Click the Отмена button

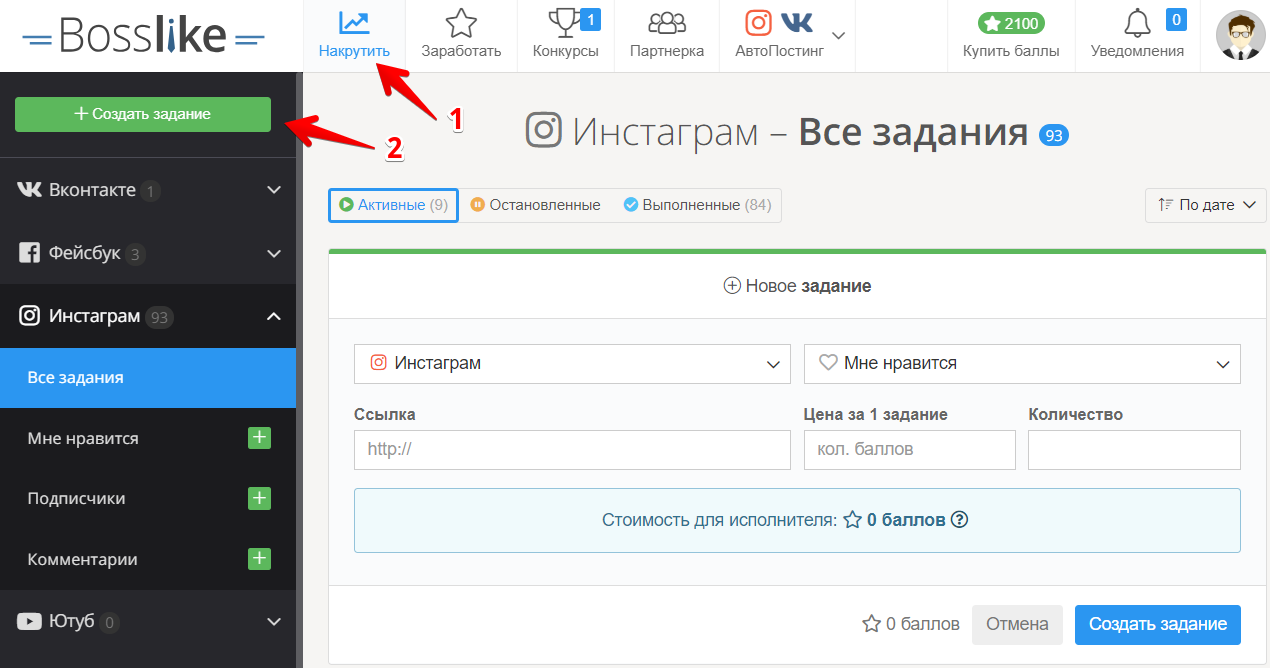tap(1017, 624)
